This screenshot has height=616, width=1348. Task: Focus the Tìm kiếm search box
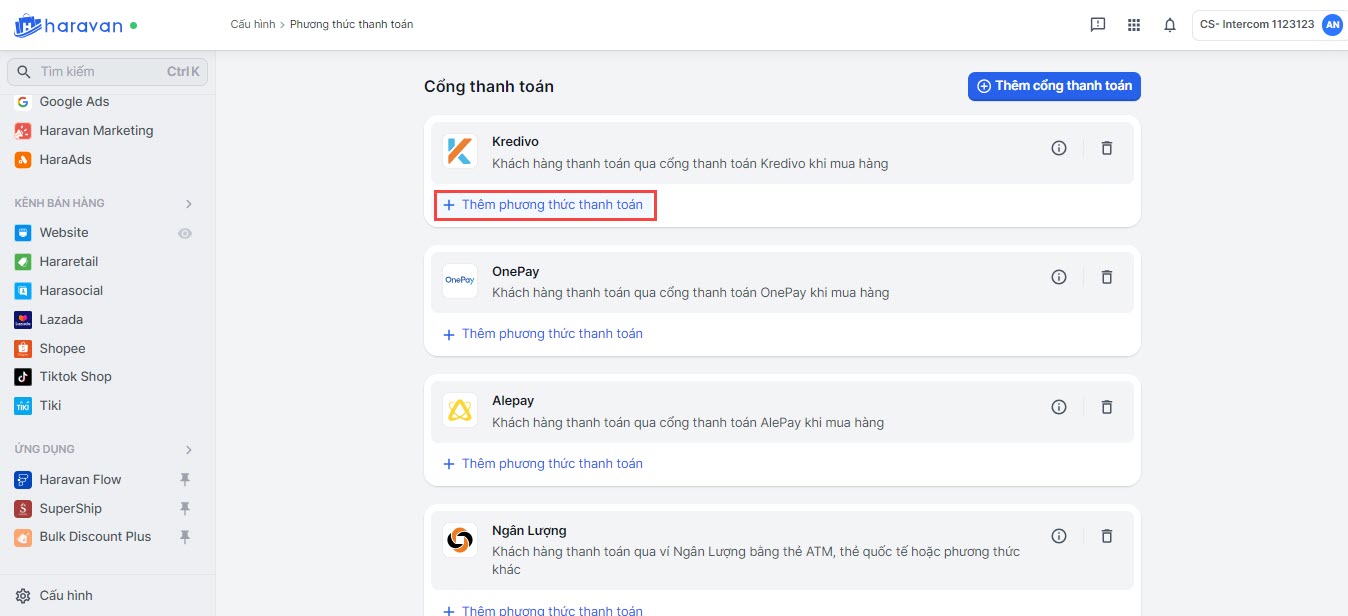tap(100, 72)
